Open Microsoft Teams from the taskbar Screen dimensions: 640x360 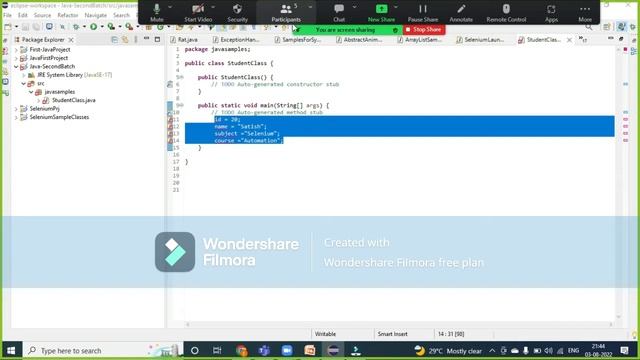264,350
